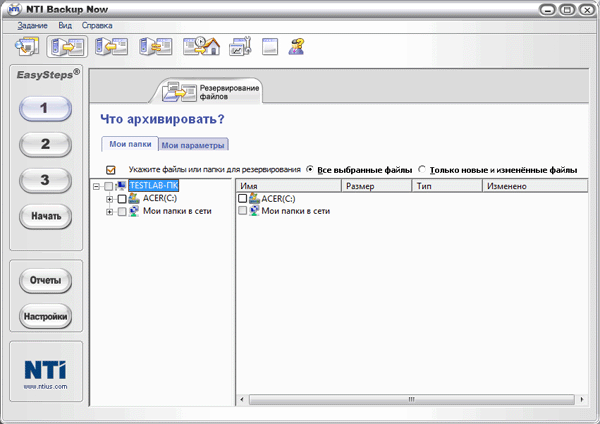Screen dimensions: 600x424
Task: Click the TESTLAB-ПК computer icon in tree
Action: [x=121, y=186]
